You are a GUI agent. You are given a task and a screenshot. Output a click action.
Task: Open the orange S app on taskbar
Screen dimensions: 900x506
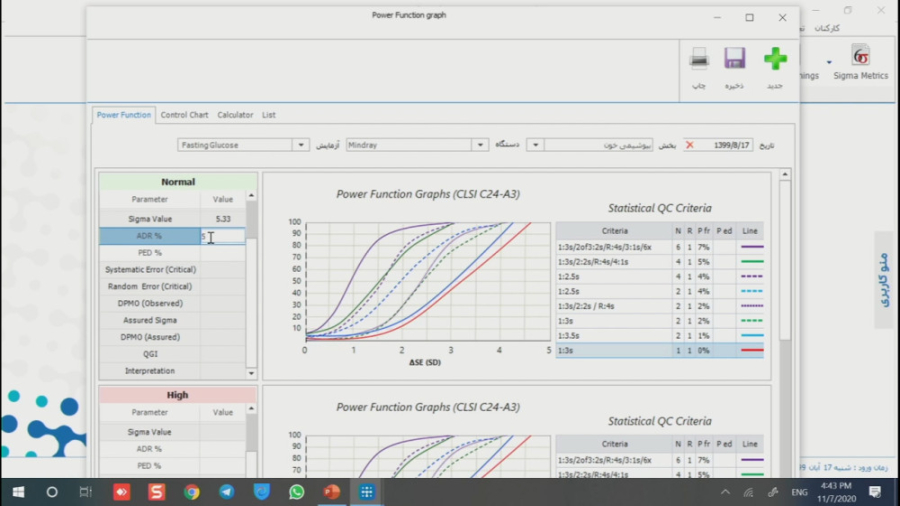click(x=156, y=492)
